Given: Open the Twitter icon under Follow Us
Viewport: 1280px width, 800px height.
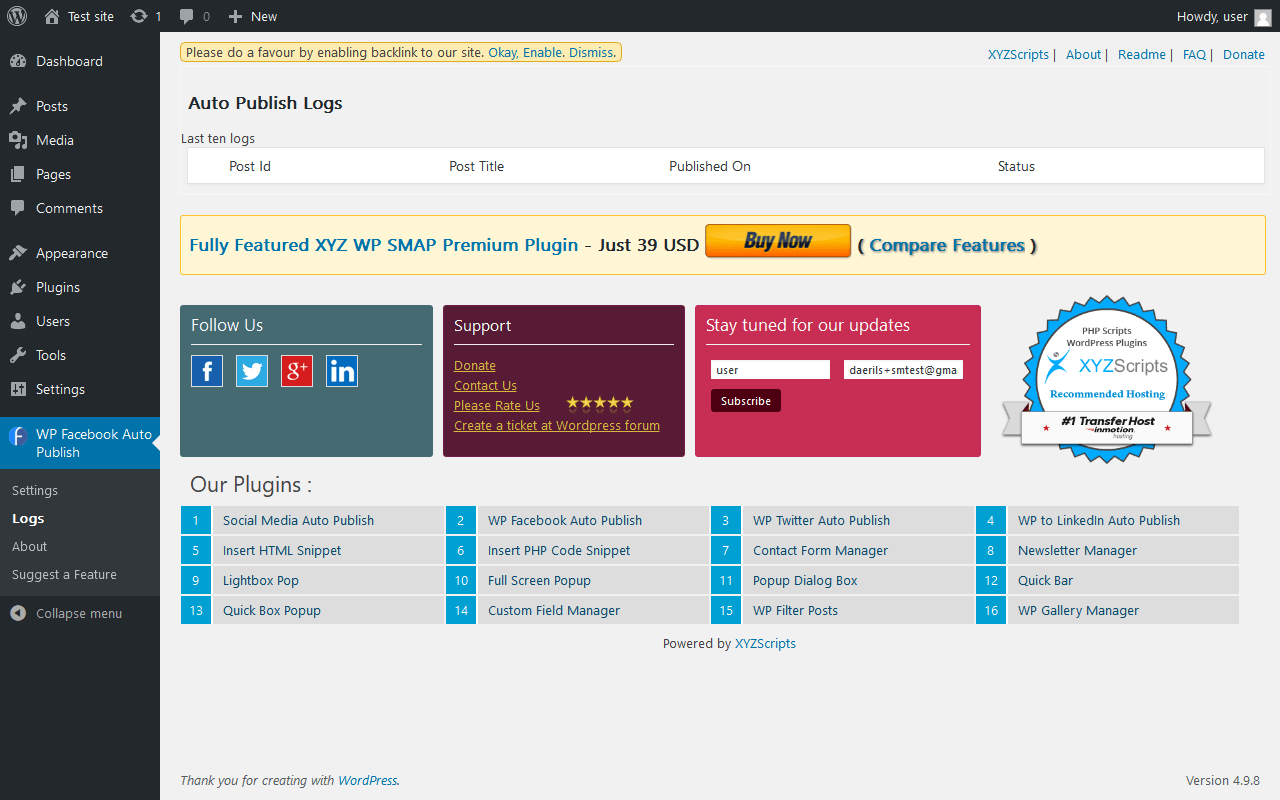Looking at the screenshot, I should tap(252, 371).
